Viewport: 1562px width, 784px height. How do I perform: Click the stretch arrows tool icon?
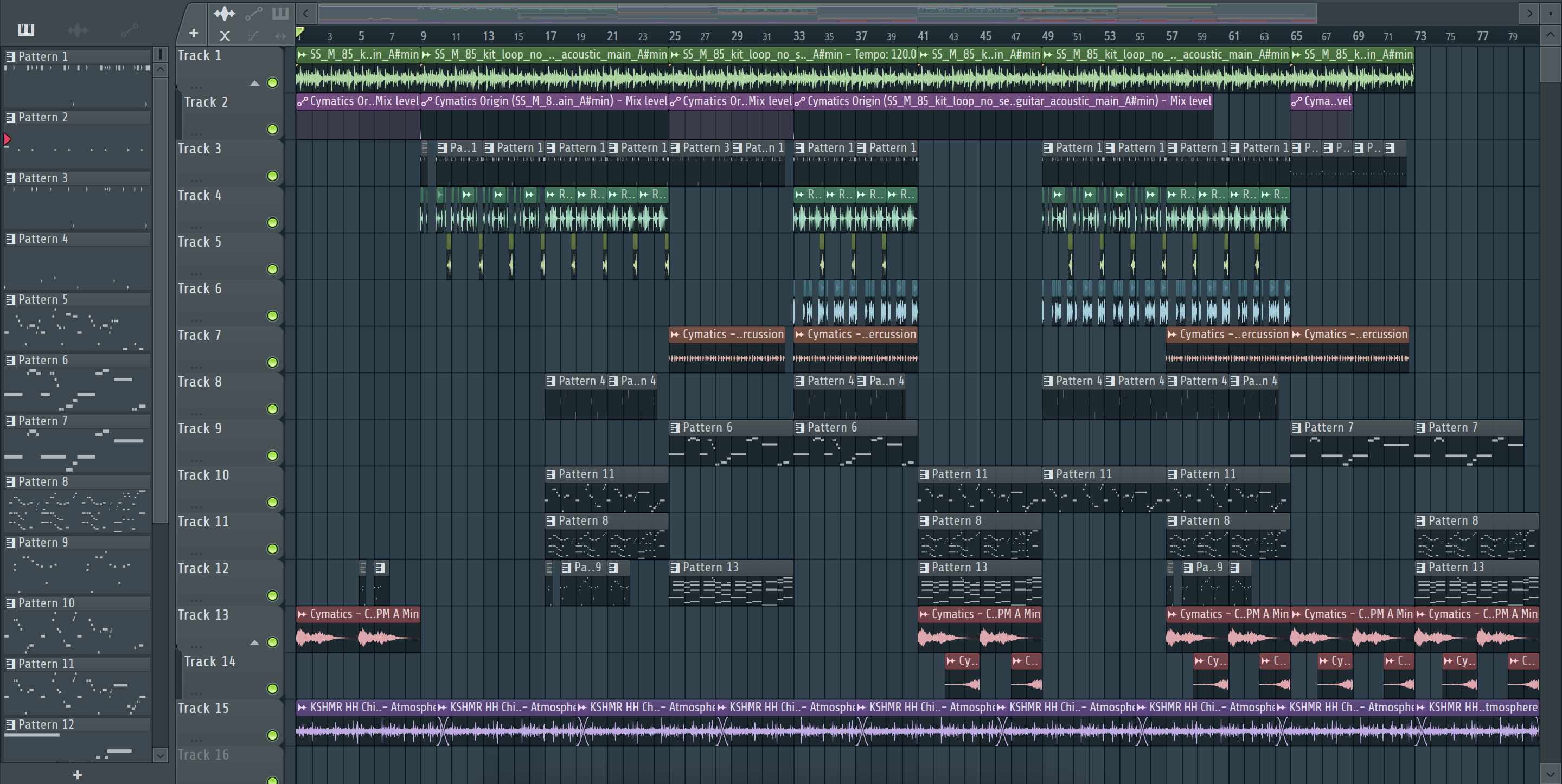280,36
